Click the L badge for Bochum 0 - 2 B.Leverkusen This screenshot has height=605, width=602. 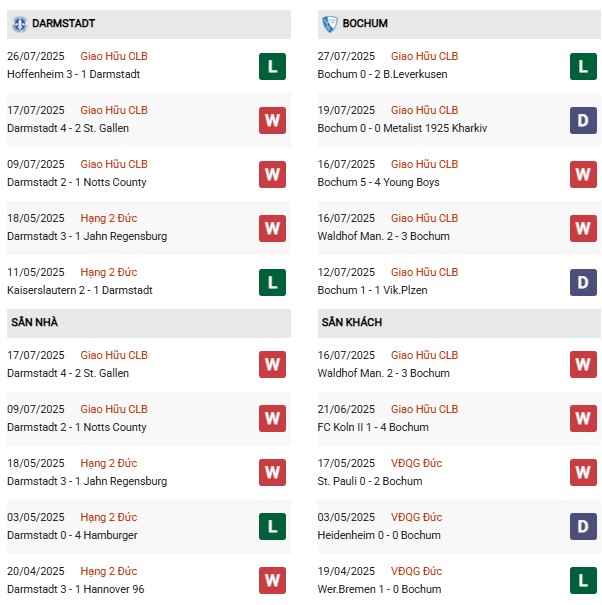pyautogui.click(x=583, y=66)
